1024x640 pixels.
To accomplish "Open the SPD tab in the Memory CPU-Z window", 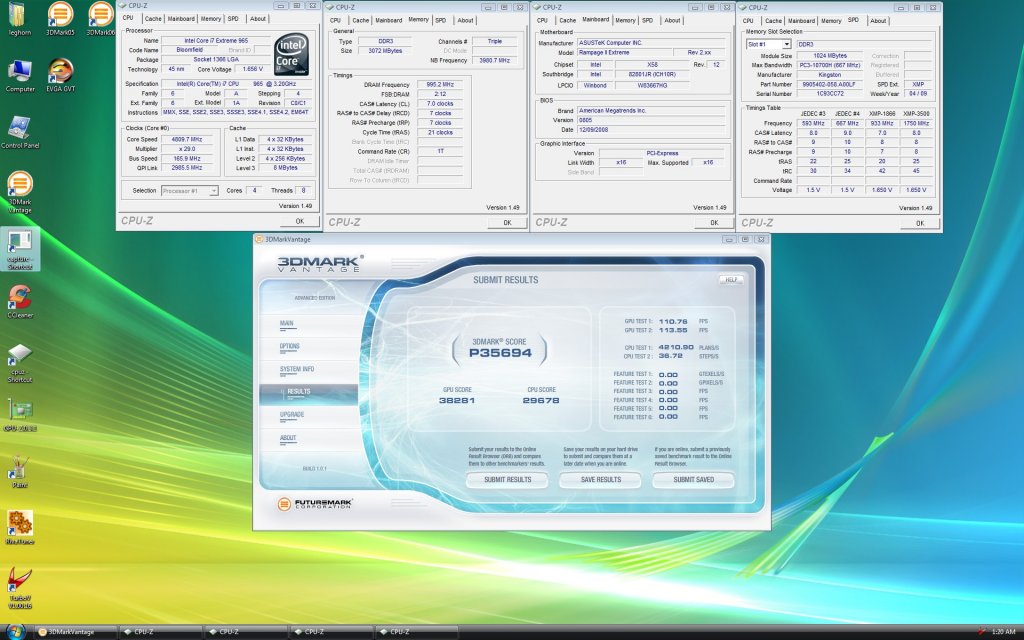I will click(441, 20).
